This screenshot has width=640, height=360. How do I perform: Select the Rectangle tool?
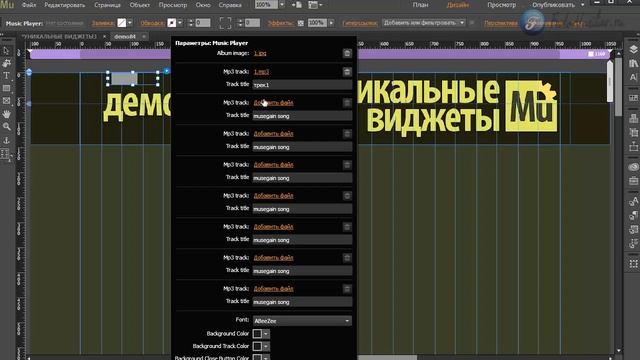tap(7, 89)
